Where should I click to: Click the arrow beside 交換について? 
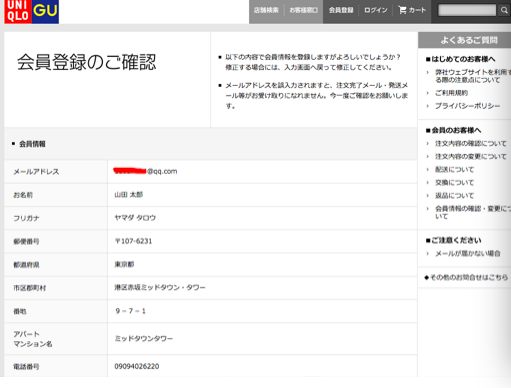tap(428, 183)
